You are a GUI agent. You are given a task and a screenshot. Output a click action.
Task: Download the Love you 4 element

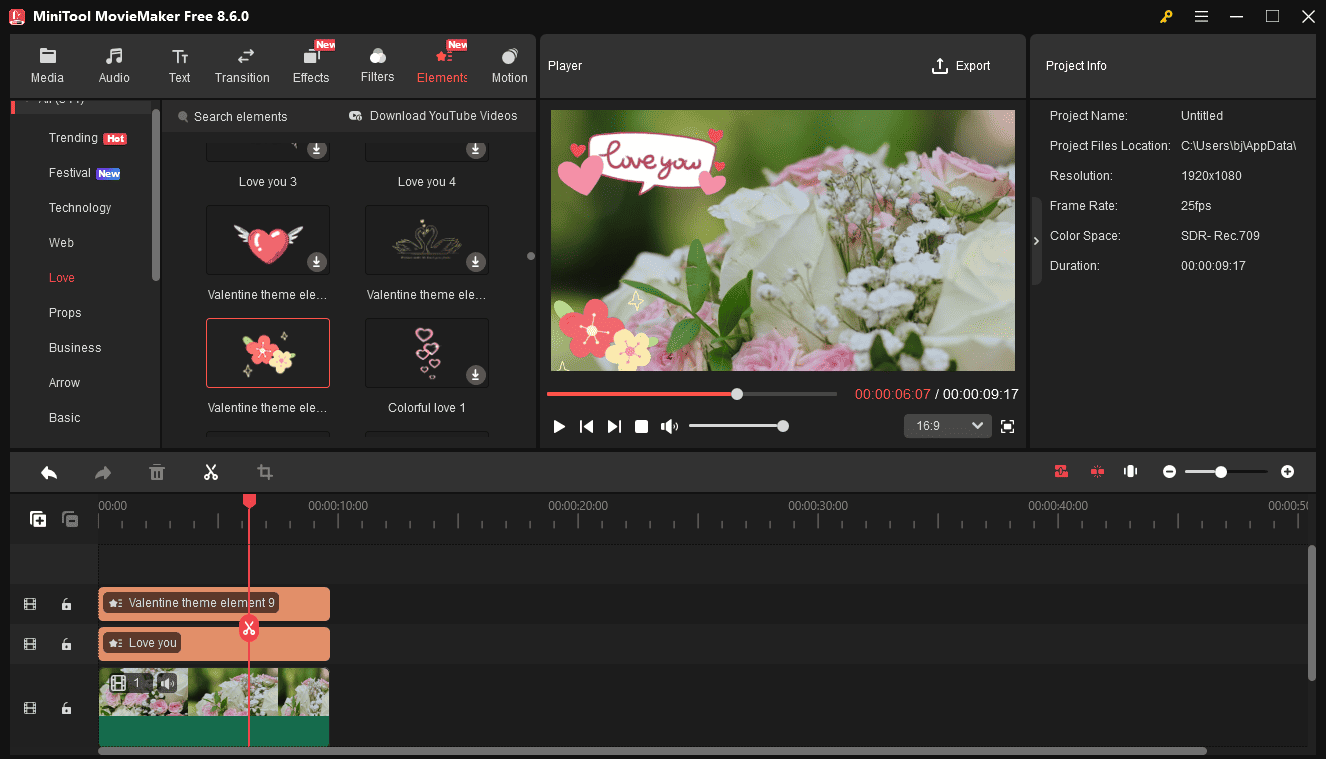pos(476,149)
